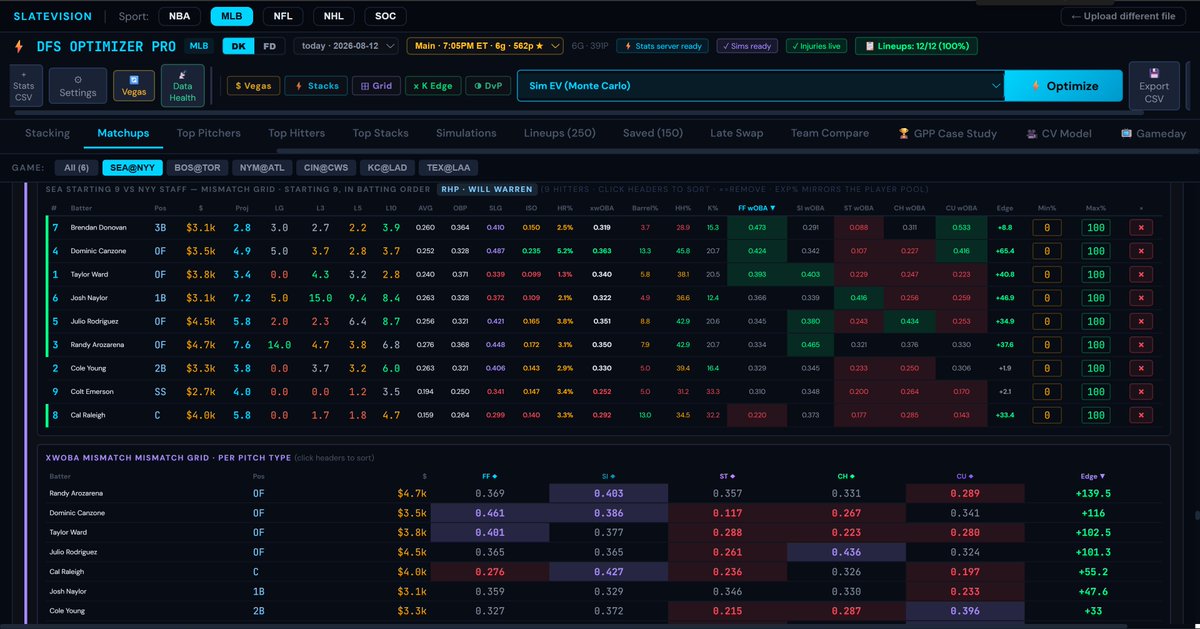Edit Max% field for Cal Raleigh
Image resolution: width=1200 pixels, height=629 pixels.
(x=1096, y=415)
